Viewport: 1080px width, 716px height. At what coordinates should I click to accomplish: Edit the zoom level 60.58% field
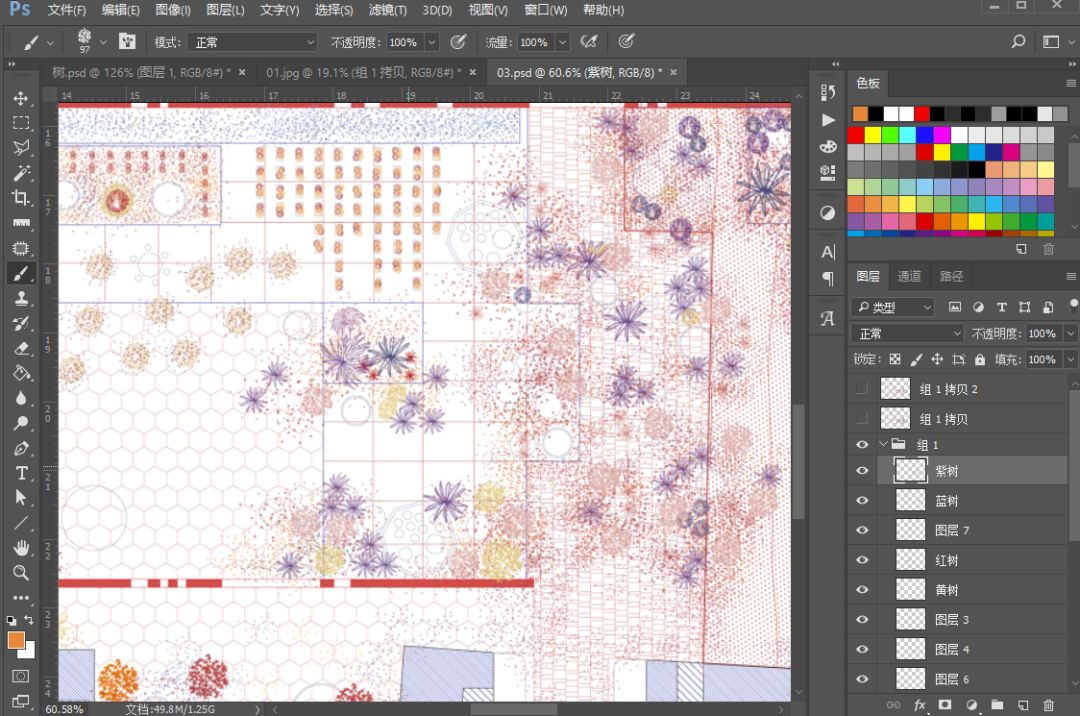pyautogui.click(x=65, y=708)
